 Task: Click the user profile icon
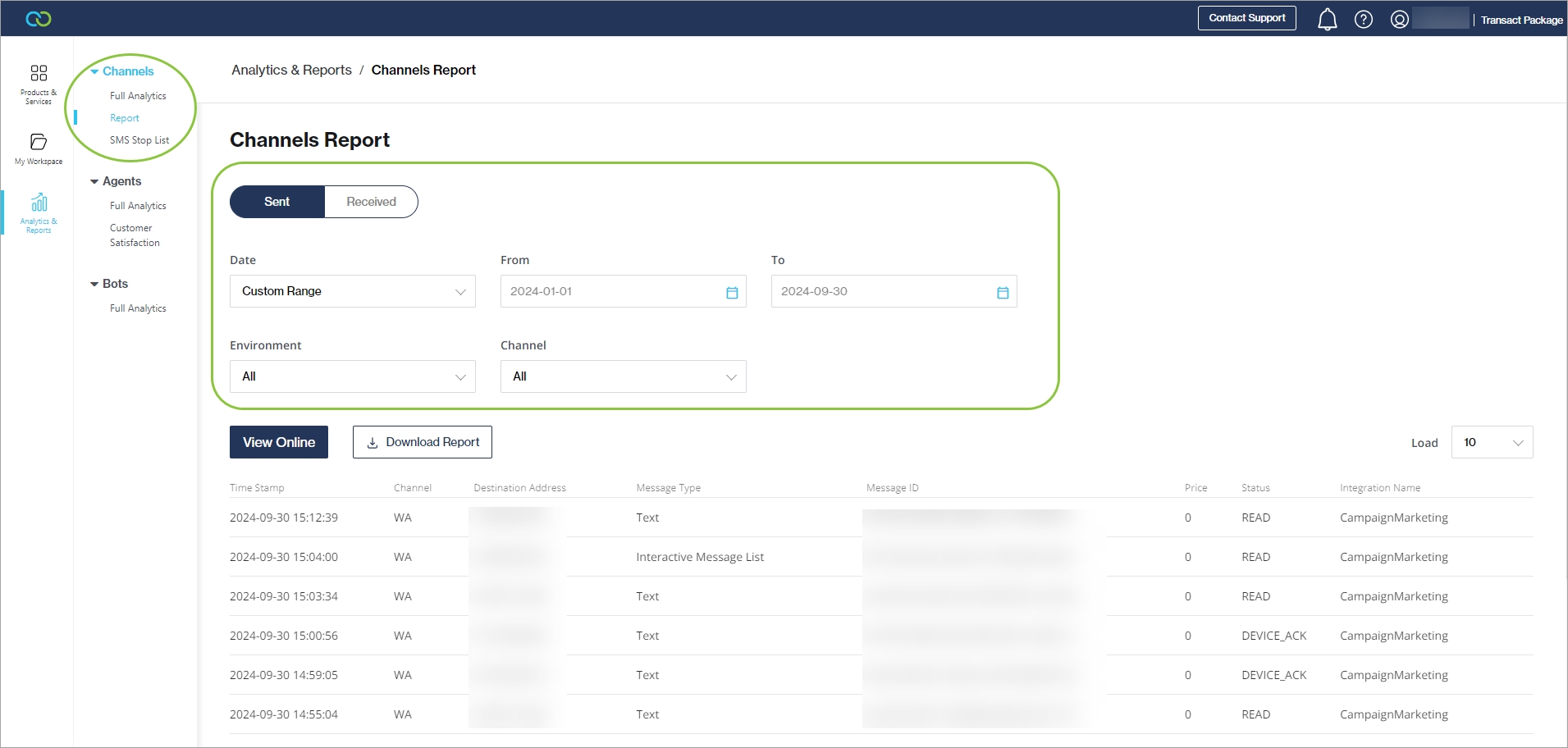pos(1399,19)
